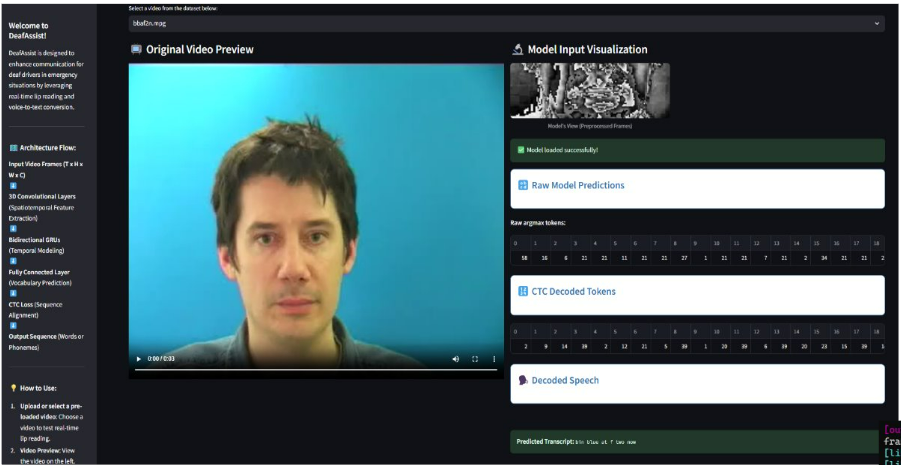Open the video's three-dot options menu
Viewport: 901px width, 465px height.
494,359
